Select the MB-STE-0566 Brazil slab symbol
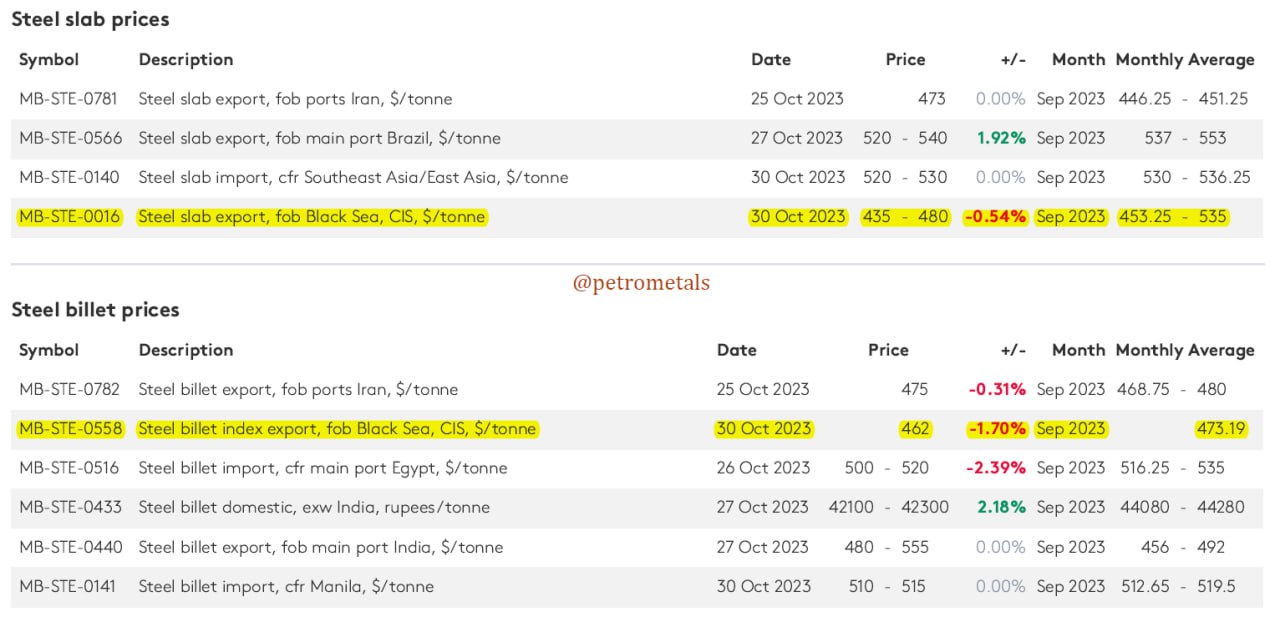Image resolution: width=1280 pixels, height=617 pixels. [x=68, y=138]
